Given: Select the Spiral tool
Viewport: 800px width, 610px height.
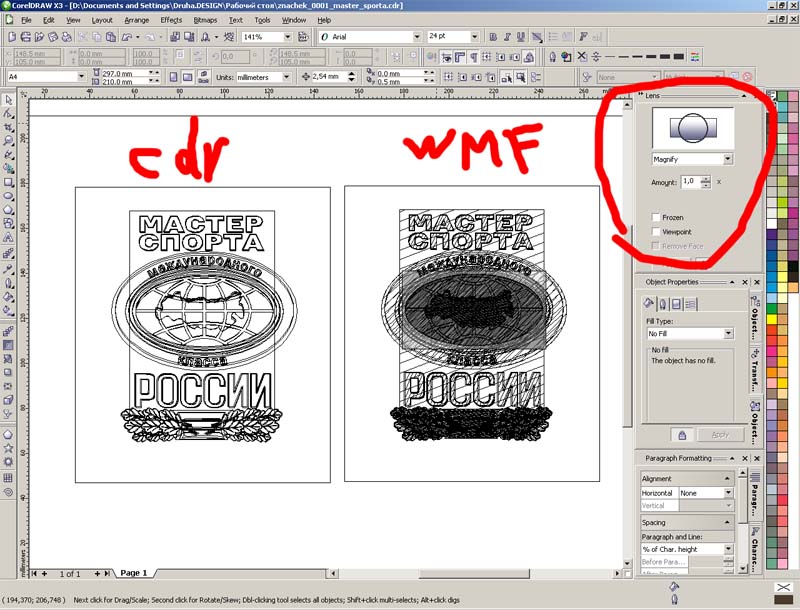Looking at the screenshot, I should tap(8, 493).
